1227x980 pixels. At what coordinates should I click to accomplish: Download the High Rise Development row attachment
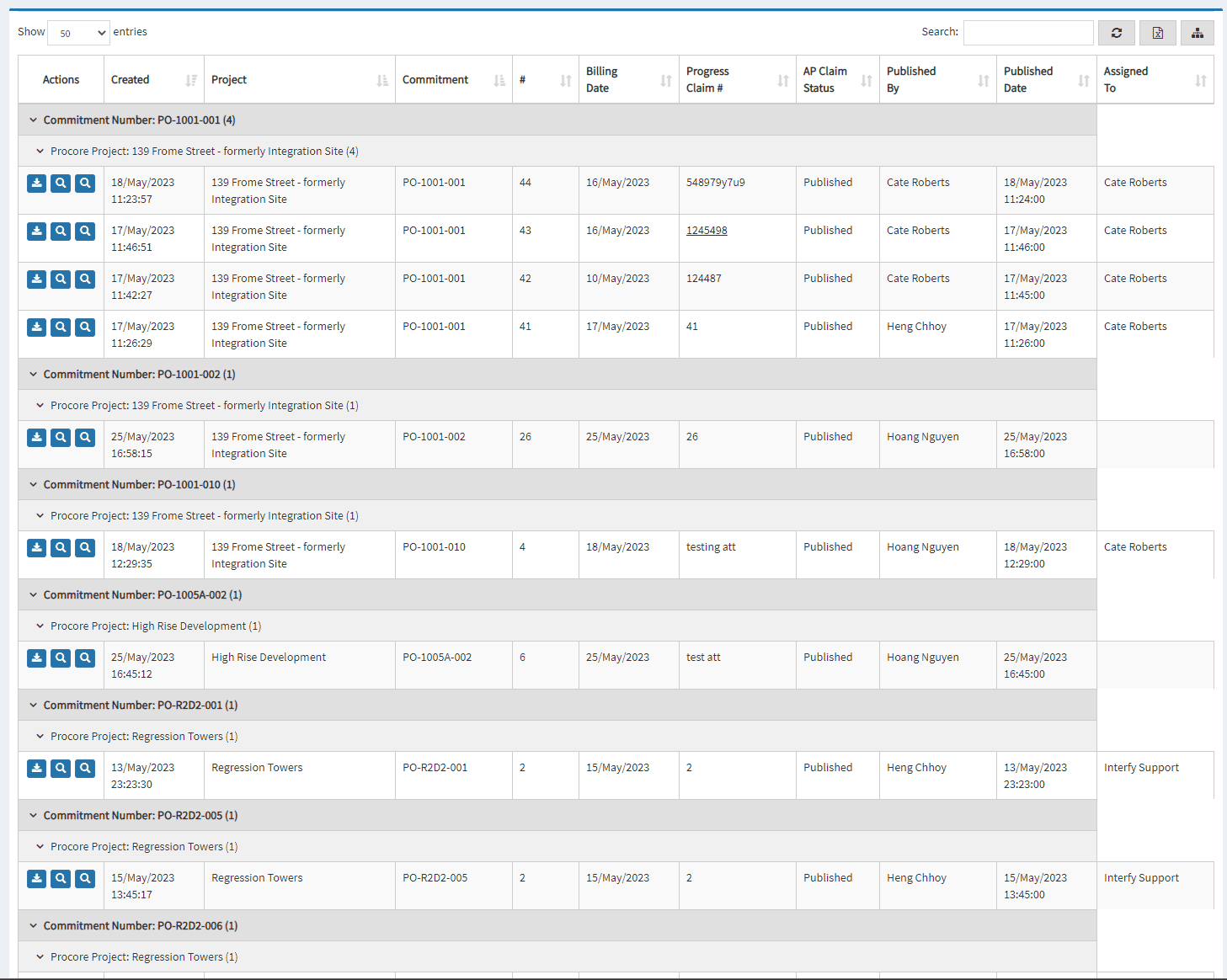(x=35, y=658)
